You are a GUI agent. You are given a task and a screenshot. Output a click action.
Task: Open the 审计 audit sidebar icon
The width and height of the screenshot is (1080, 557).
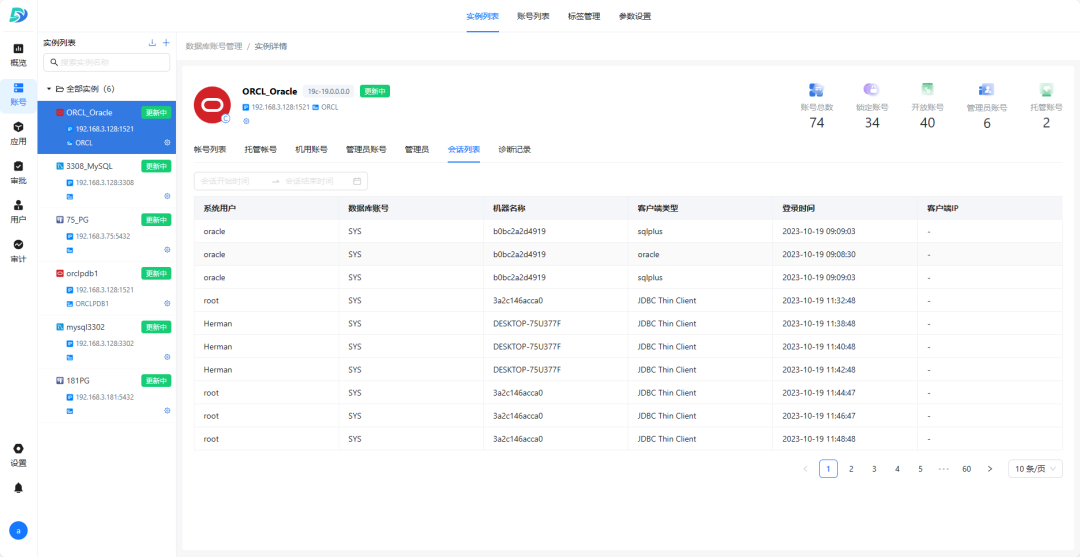[x=19, y=251]
